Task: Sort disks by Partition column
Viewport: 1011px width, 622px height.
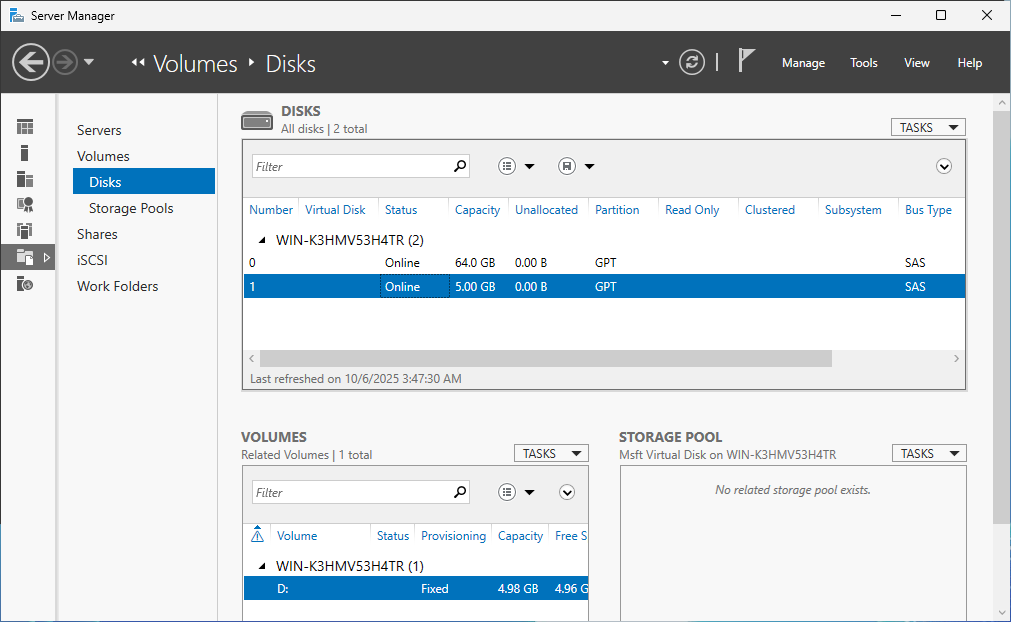Action: (617, 209)
